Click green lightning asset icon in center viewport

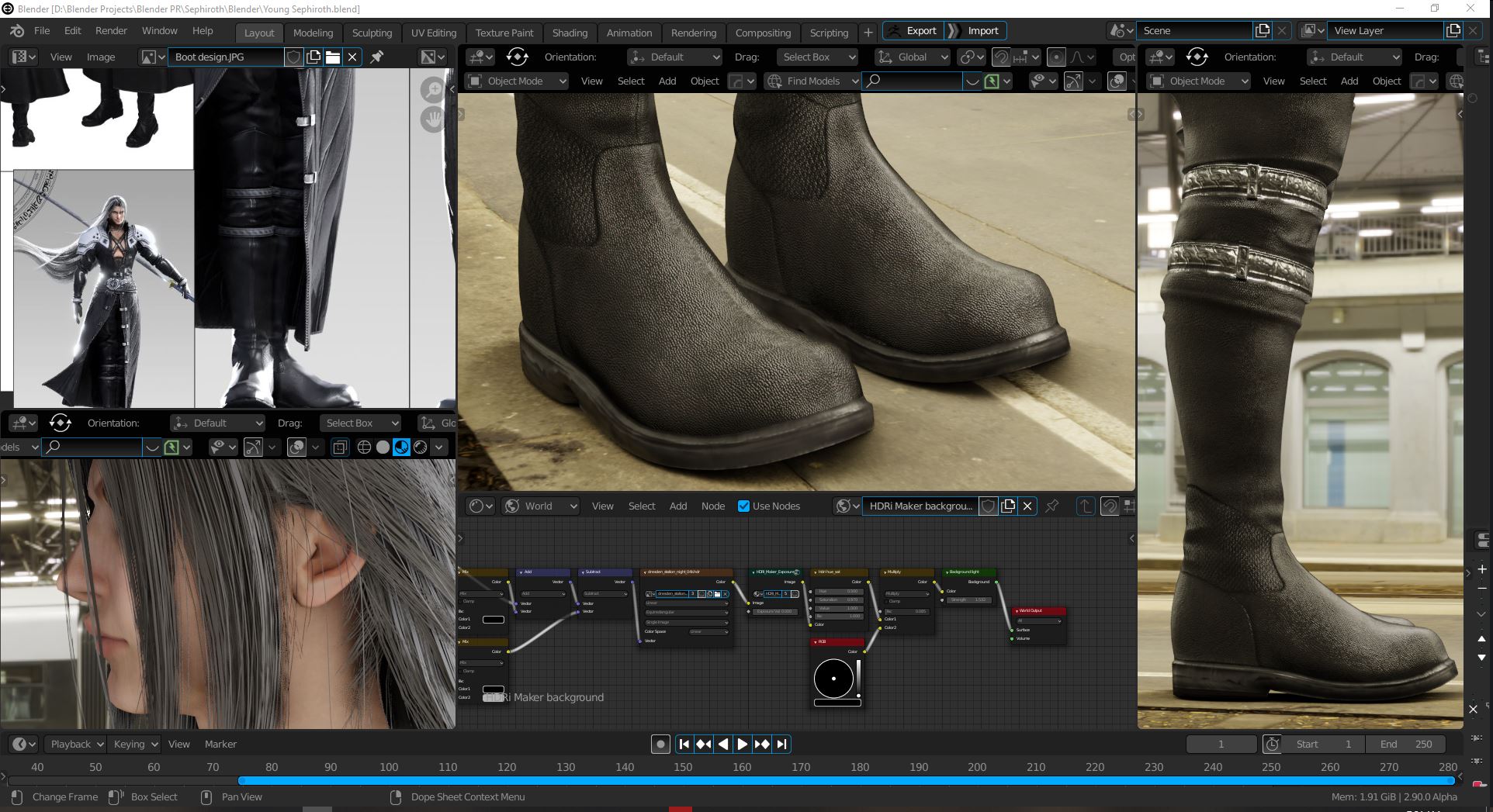click(991, 81)
